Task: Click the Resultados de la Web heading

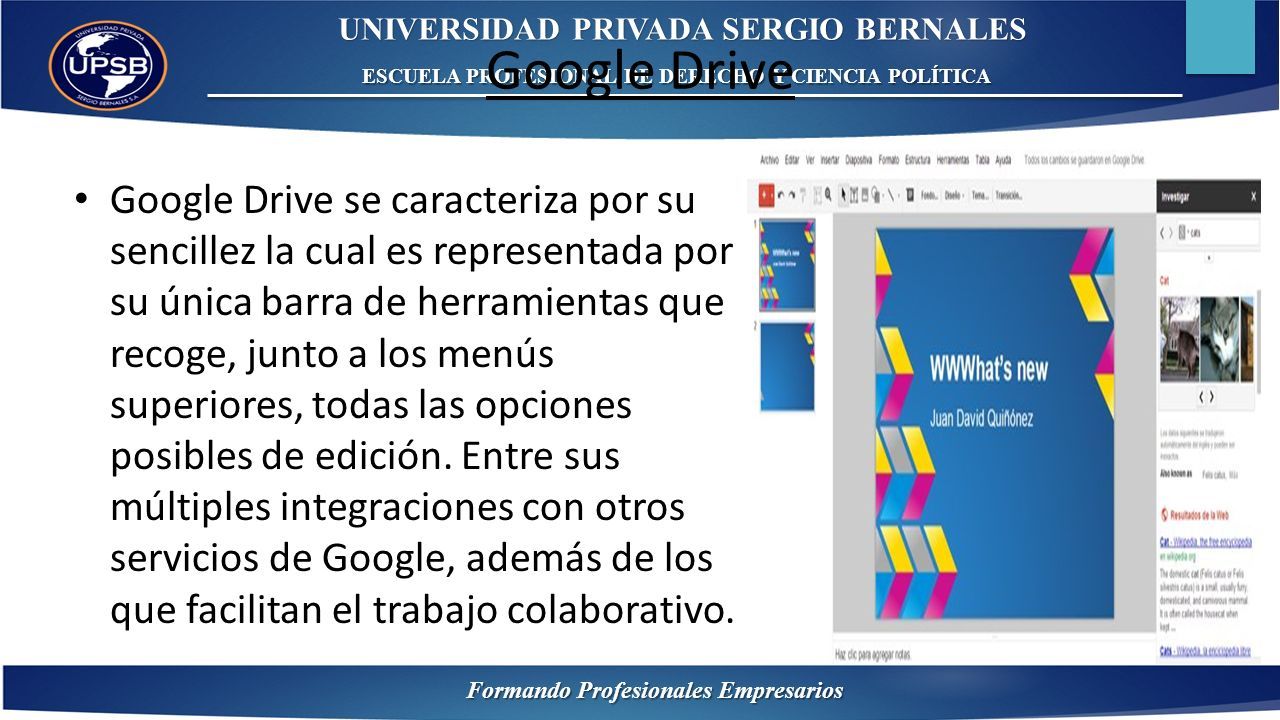Action: [x=1200, y=516]
